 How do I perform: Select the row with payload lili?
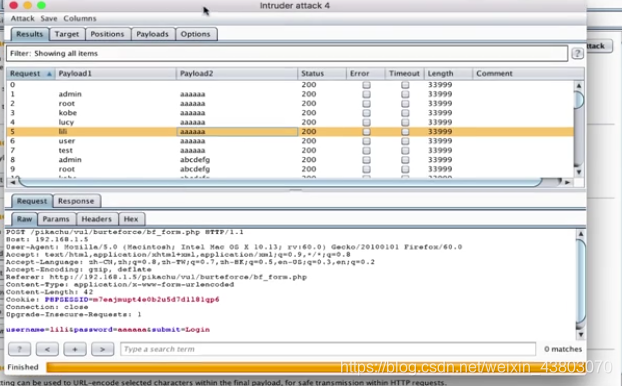click(290, 132)
